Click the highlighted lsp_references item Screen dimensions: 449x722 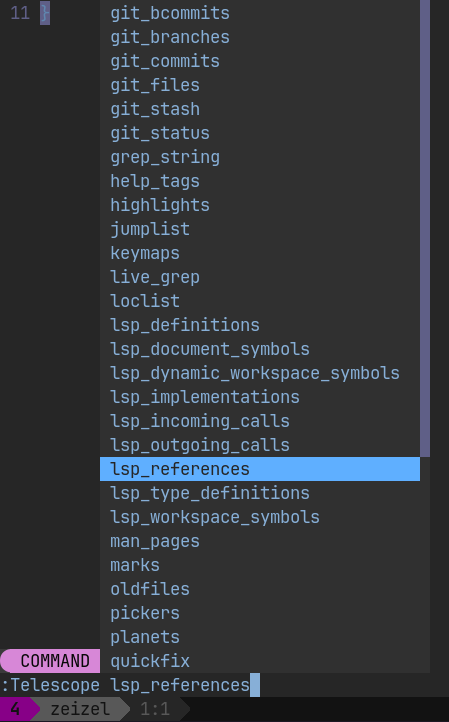260,469
